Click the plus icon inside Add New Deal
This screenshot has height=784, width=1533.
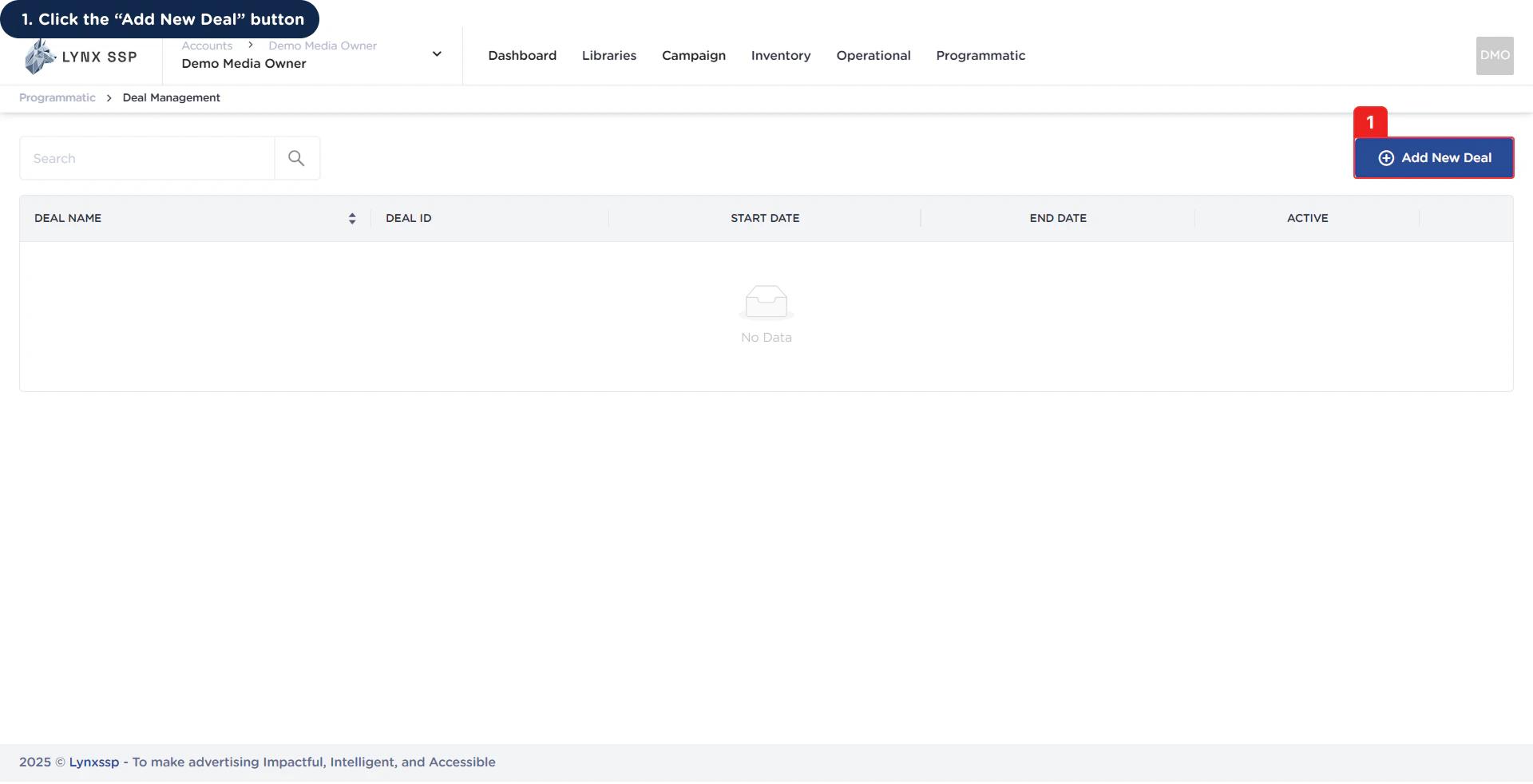pyautogui.click(x=1386, y=157)
